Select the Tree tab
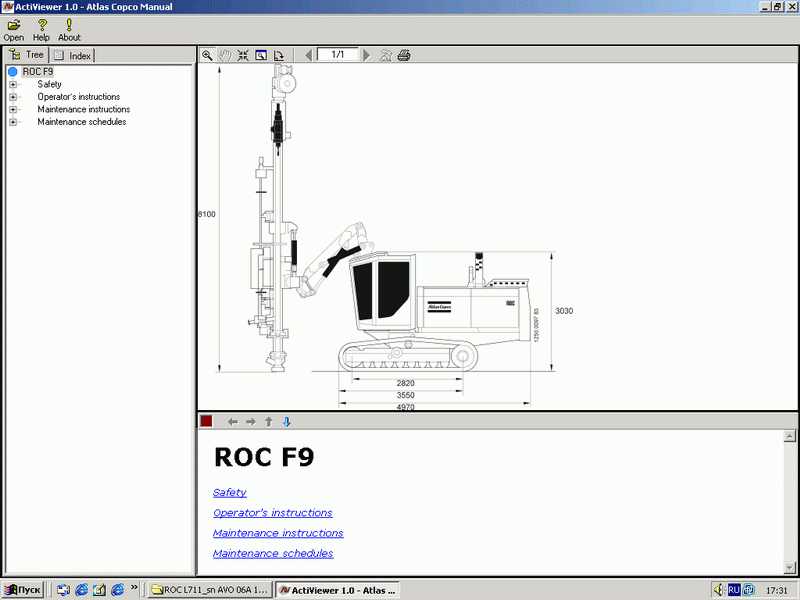Viewport: 800px width, 600px height. 27,56
